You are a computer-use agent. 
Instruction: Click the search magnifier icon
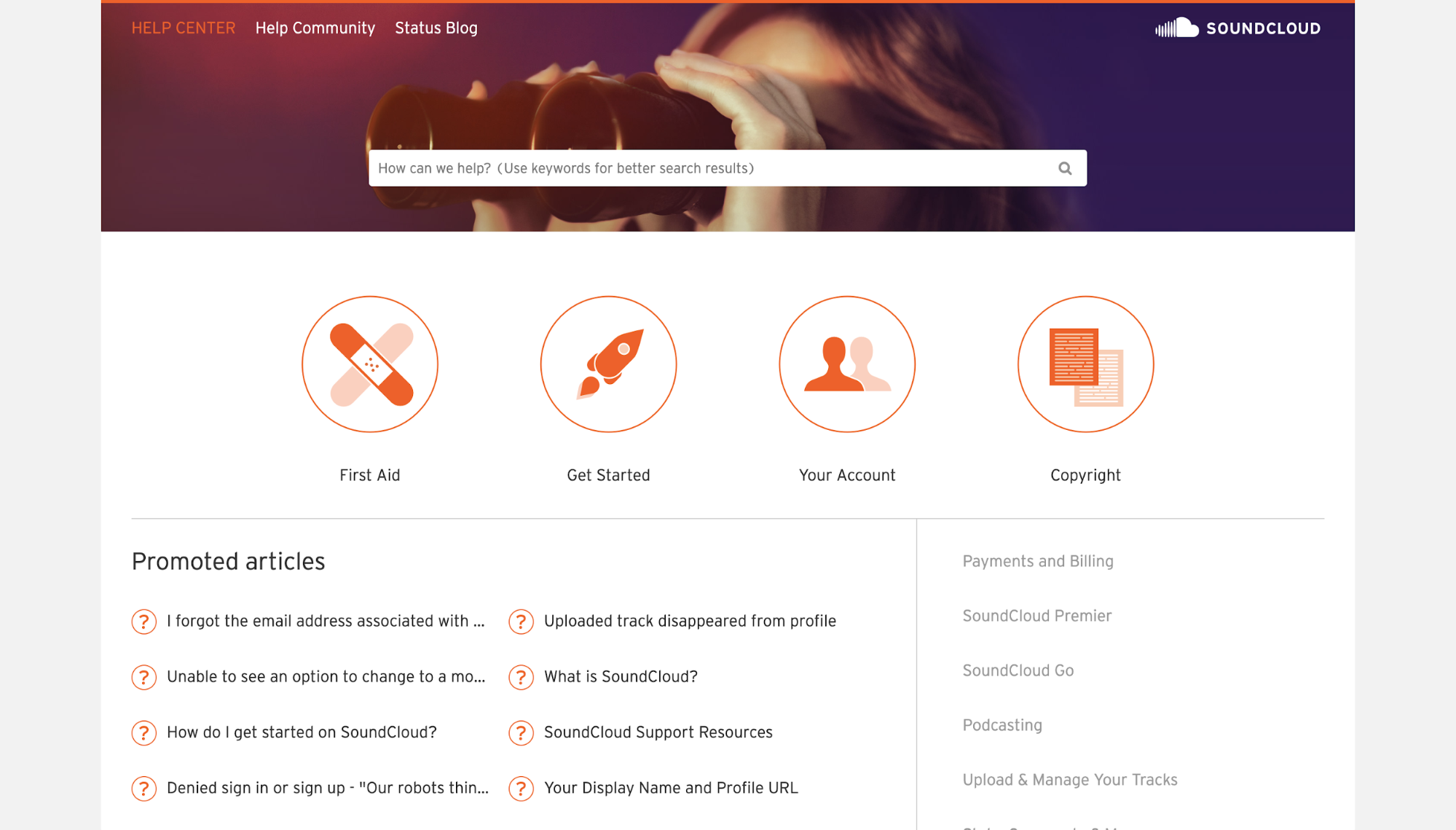click(1065, 168)
